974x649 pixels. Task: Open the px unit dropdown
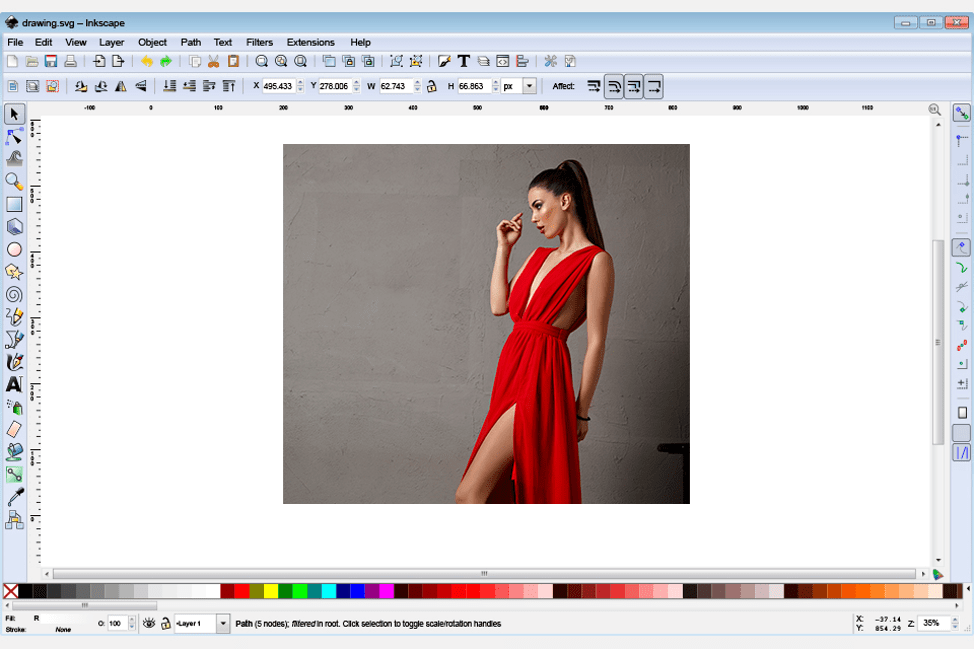pyautogui.click(x=529, y=86)
